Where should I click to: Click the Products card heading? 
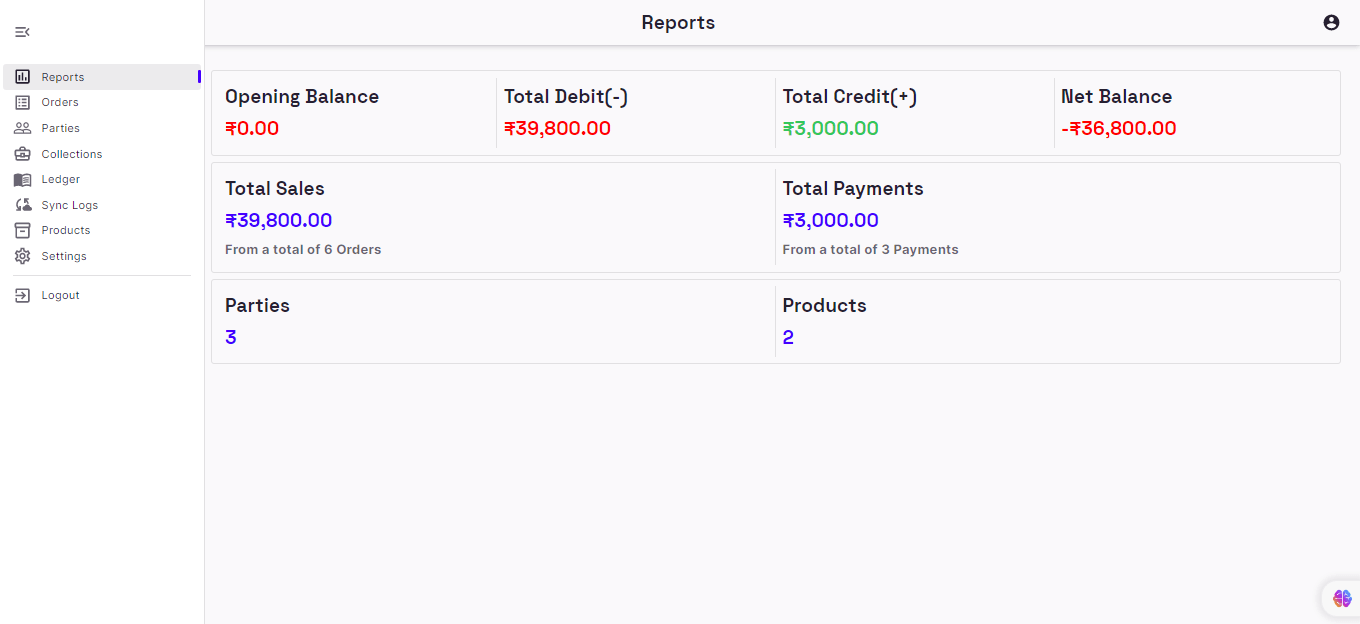click(x=825, y=305)
